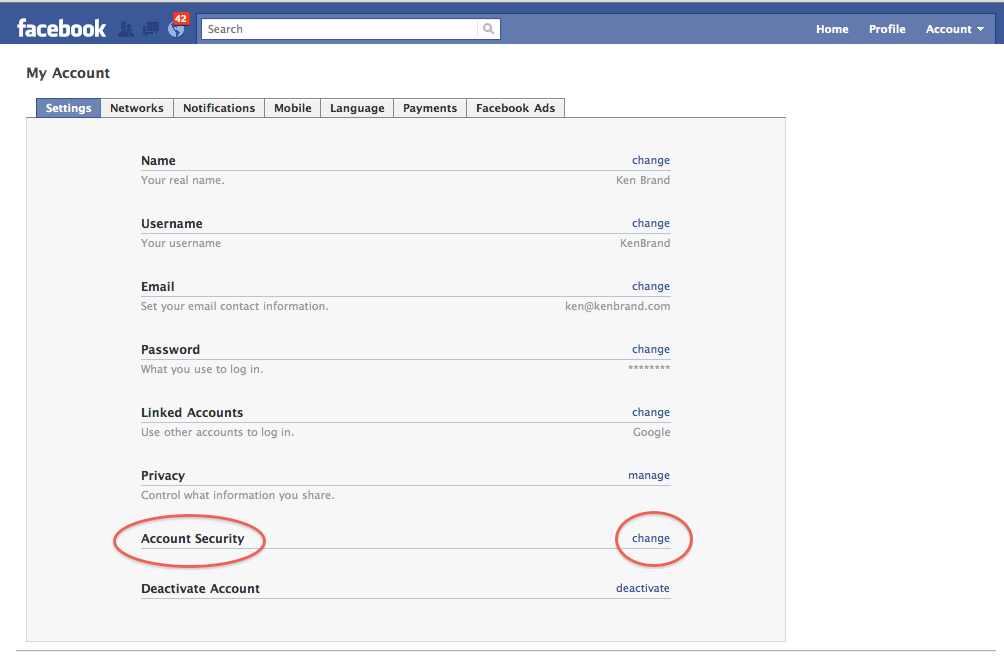Click 'Use other accounts to log in.' text
The width and height of the screenshot is (1004, 656).
[x=218, y=432]
